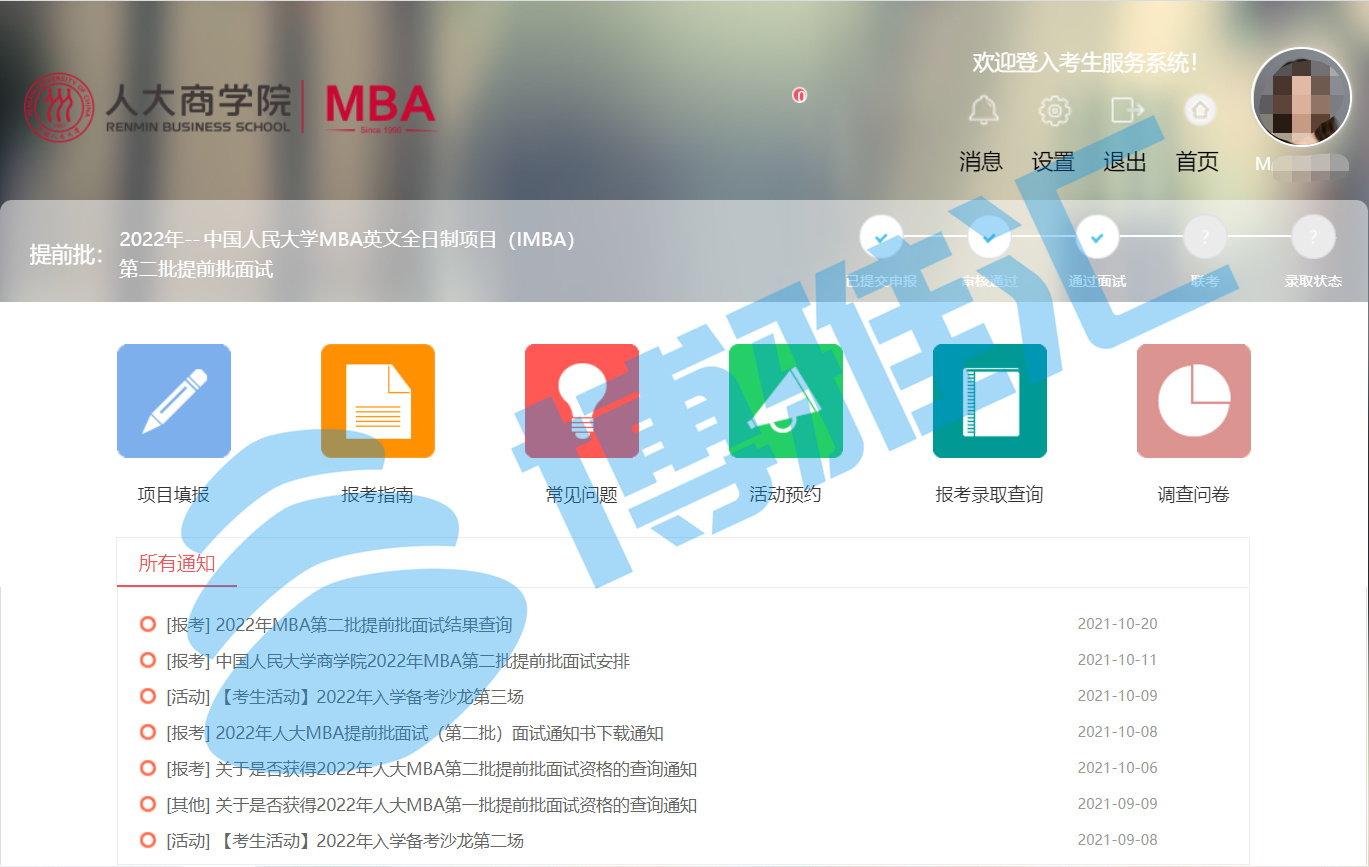Image resolution: width=1369 pixels, height=867 pixels.
Task: Open notice 中国人民大学商学院2022年MBA第二批提前批面试安排
Action: (398, 661)
